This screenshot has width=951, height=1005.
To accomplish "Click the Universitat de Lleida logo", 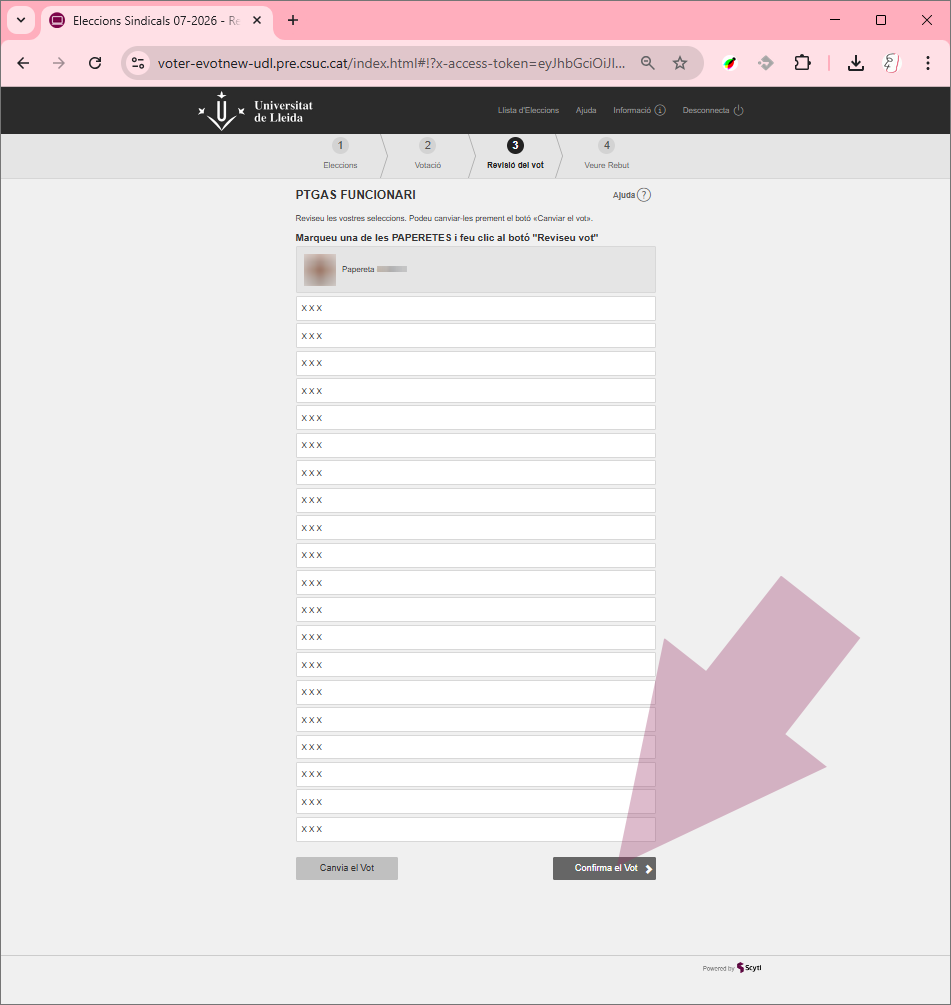I will pos(256,111).
